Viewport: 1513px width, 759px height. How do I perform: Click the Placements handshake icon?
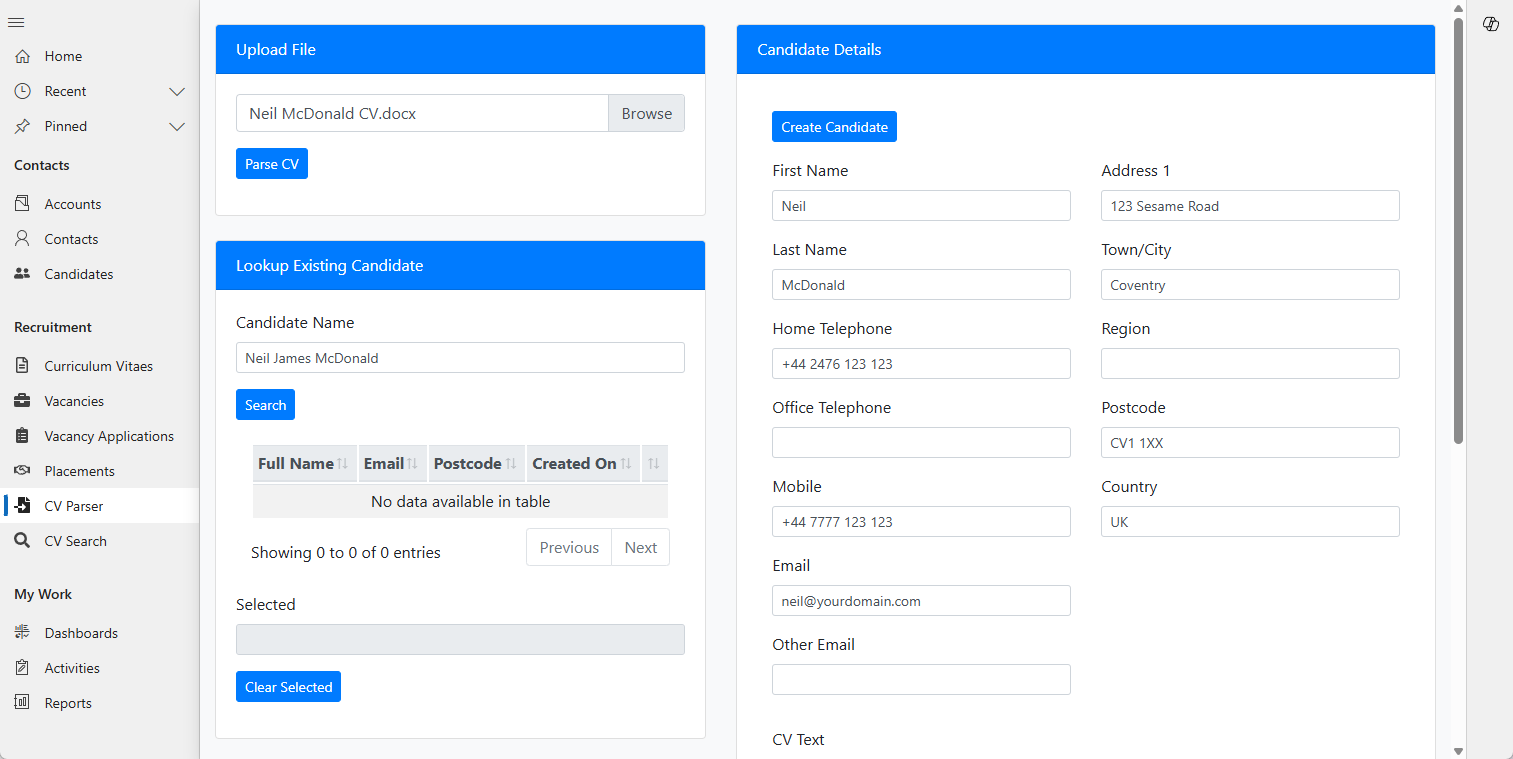22,471
